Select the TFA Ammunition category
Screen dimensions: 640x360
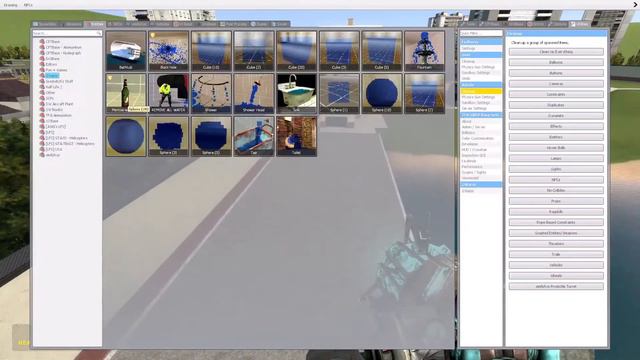click(58, 116)
